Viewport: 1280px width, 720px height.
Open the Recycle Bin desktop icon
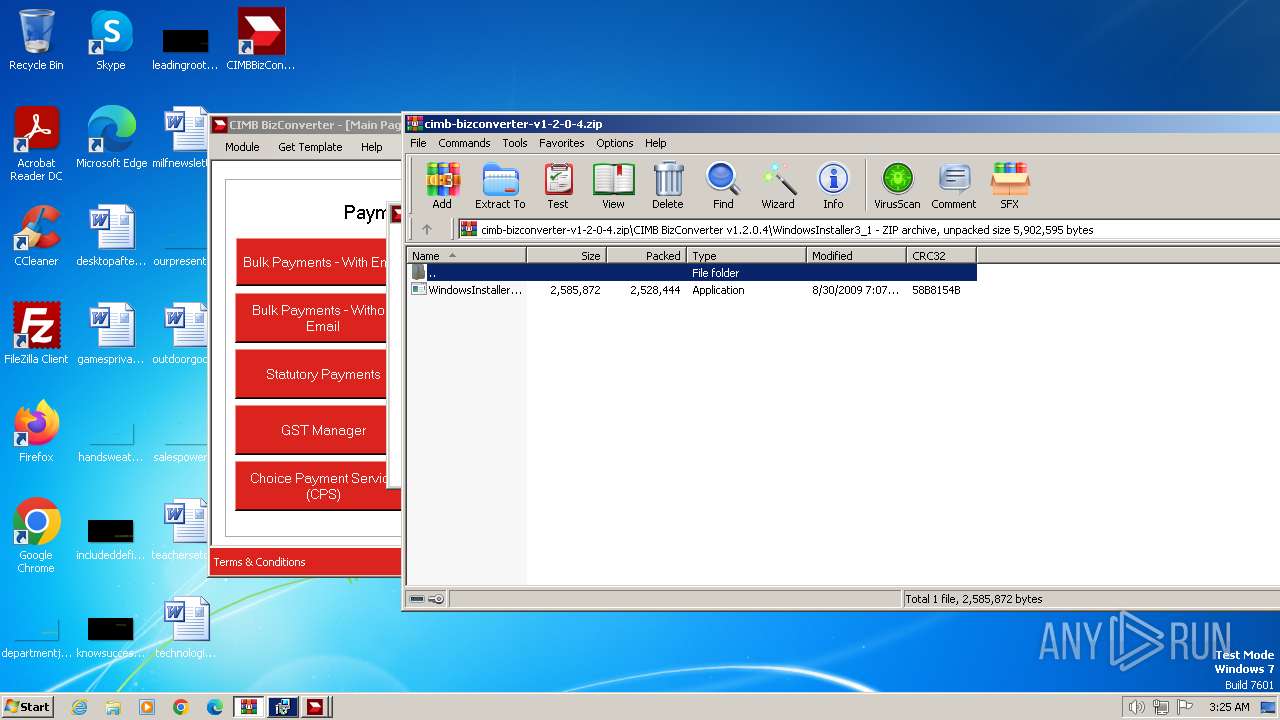36,40
